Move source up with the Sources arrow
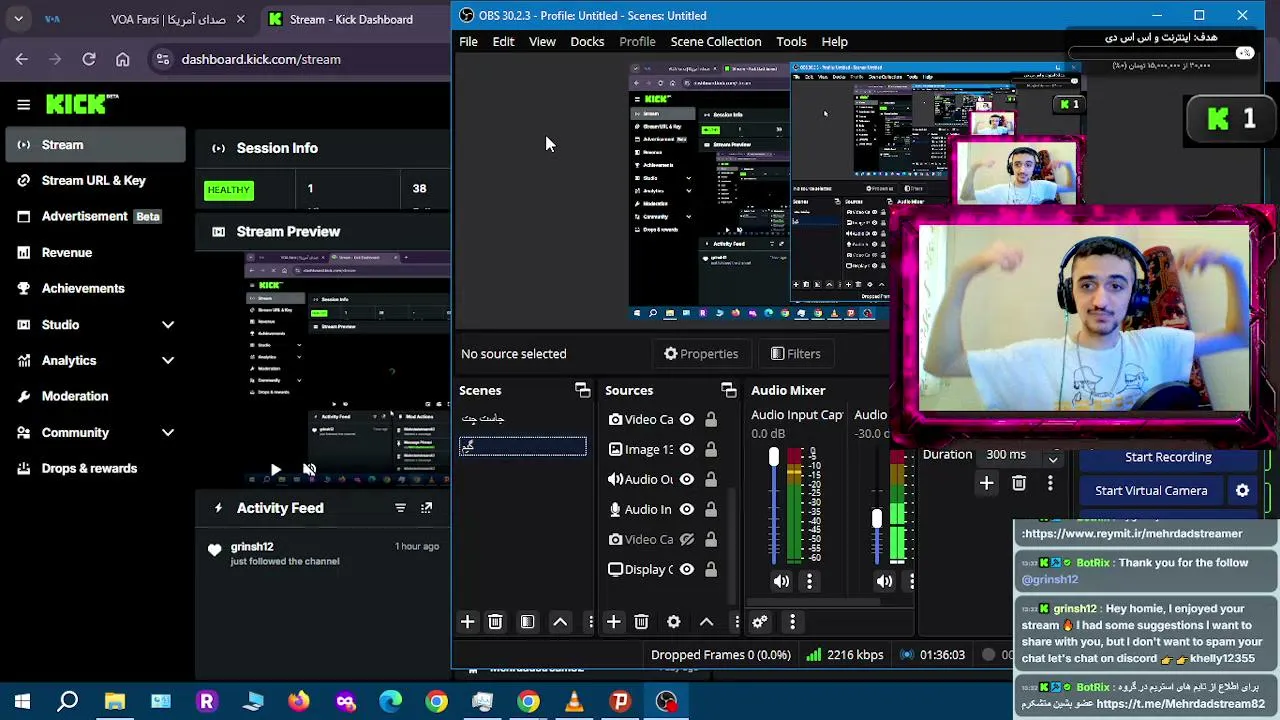1280x720 pixels. [706, 622]
